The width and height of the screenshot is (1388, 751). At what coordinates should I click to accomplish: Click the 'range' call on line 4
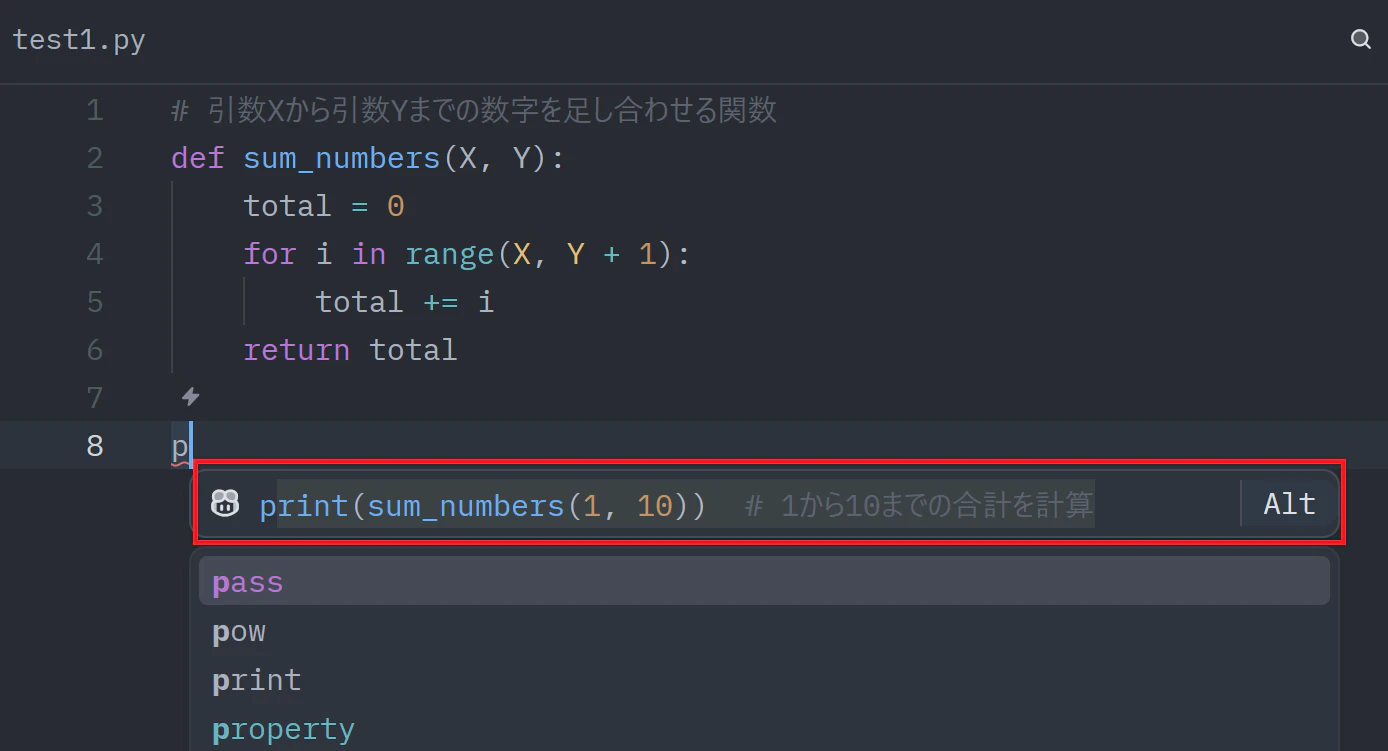[450, 255]
